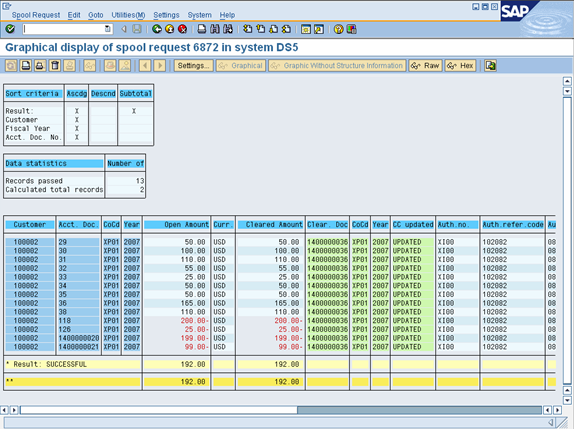
Task: Click Acct. Doc. cell '1400000020'
Action: click(79, 338)
